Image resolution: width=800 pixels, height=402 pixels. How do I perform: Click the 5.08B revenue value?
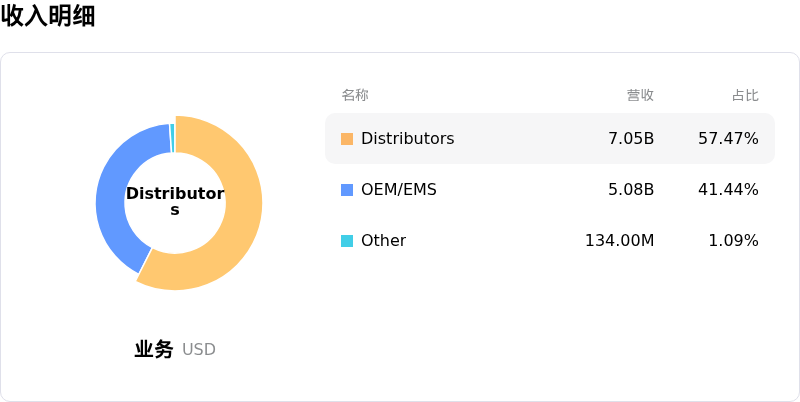(631, 190)
